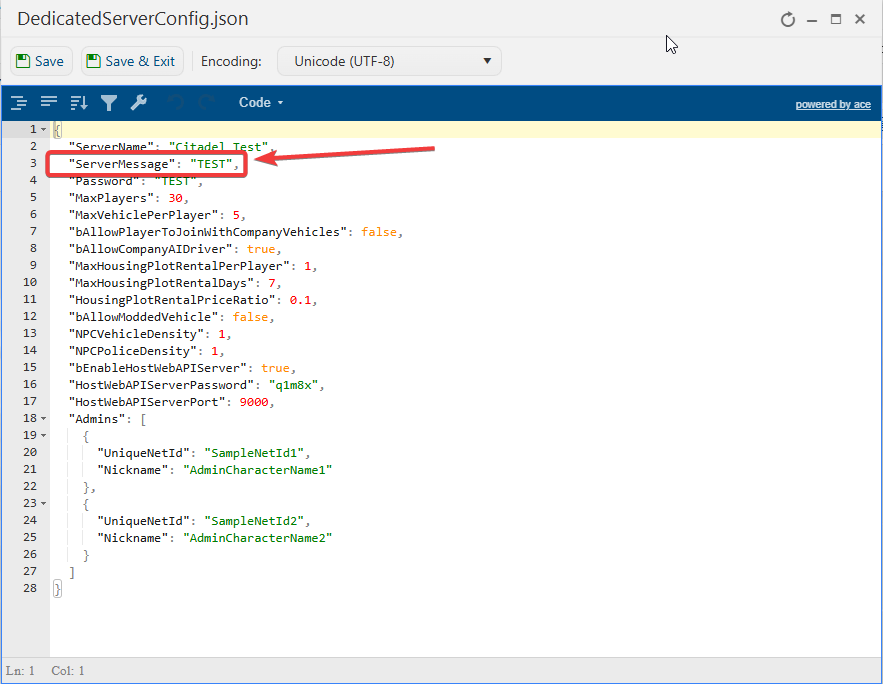This screenshot has width=883, height=684.
Task: Click the "NPCVehicleDensity" key
Action: coord(136,334)
